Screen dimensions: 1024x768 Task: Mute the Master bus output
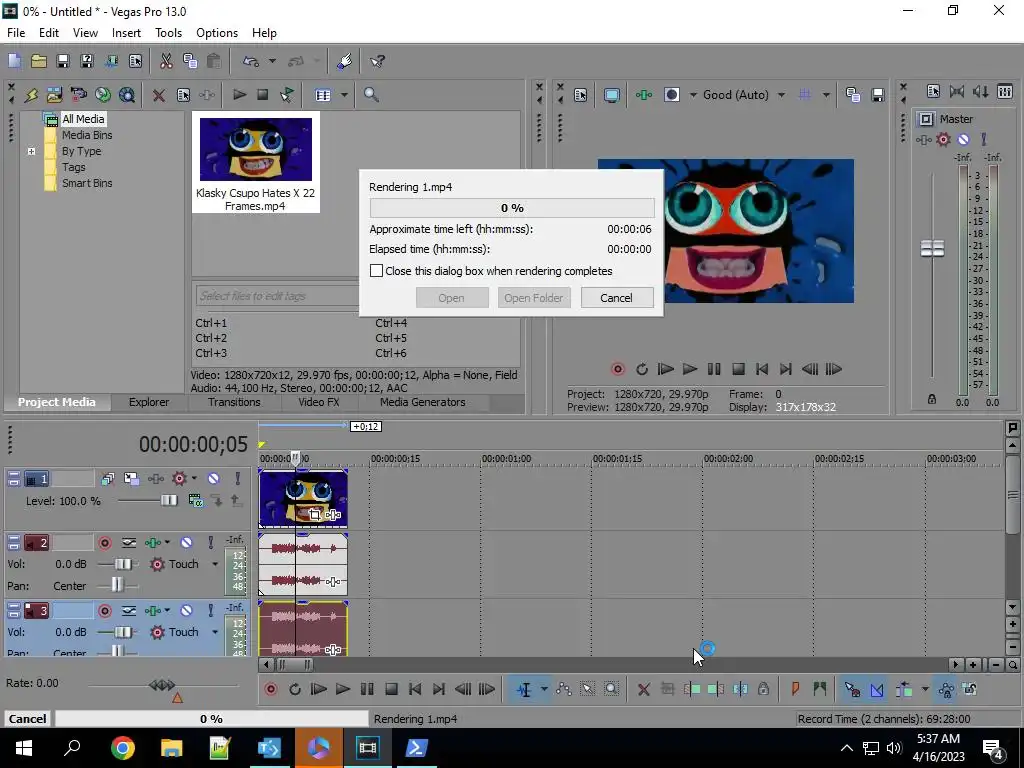963,139
